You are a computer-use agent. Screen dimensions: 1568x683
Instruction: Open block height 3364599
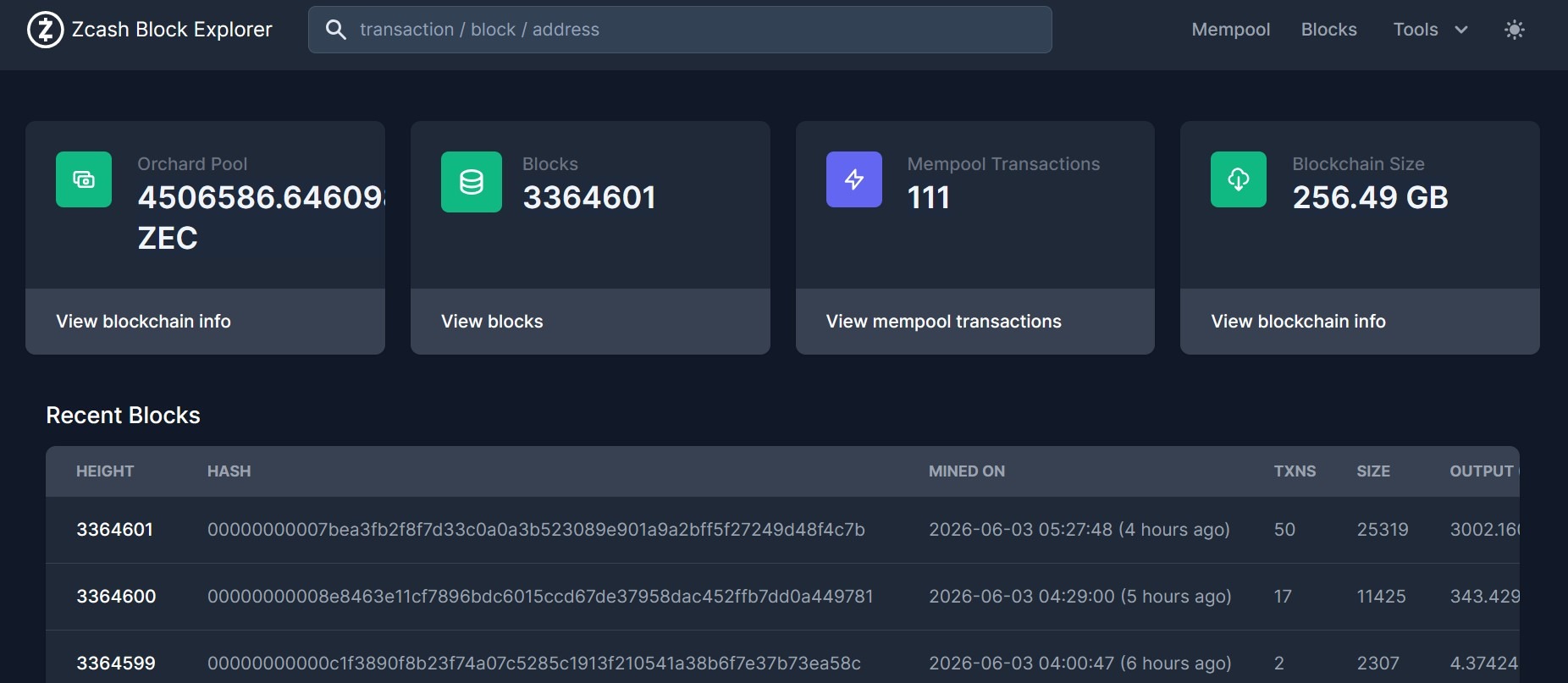click(x=116, y=664)
